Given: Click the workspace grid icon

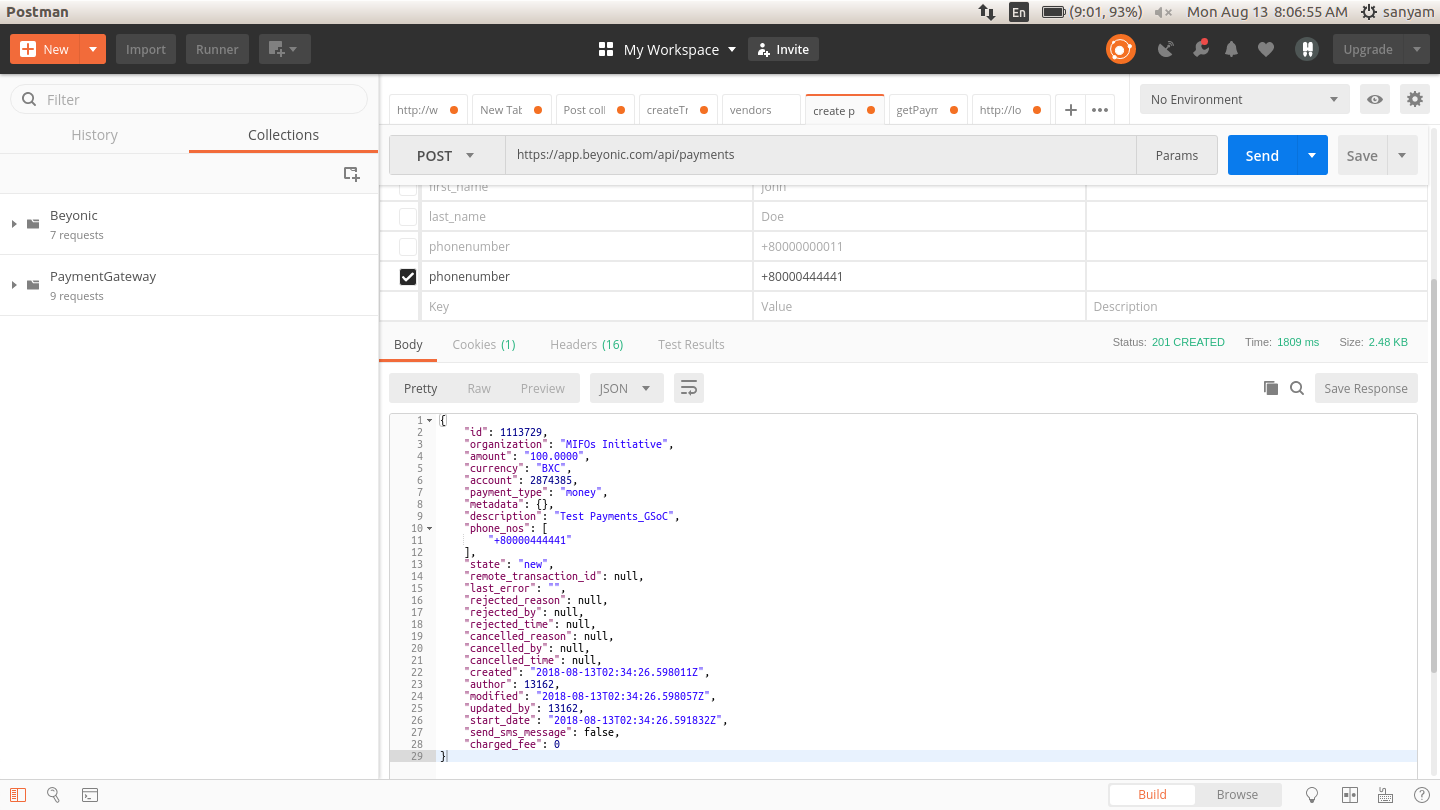Looking at the screenshot, I should [605, 49].
